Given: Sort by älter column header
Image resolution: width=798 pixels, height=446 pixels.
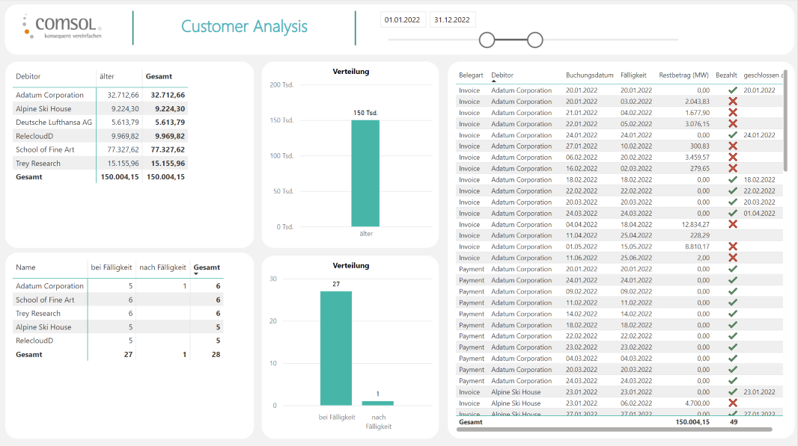Looking at the screenshot, I should click(107, 76).
